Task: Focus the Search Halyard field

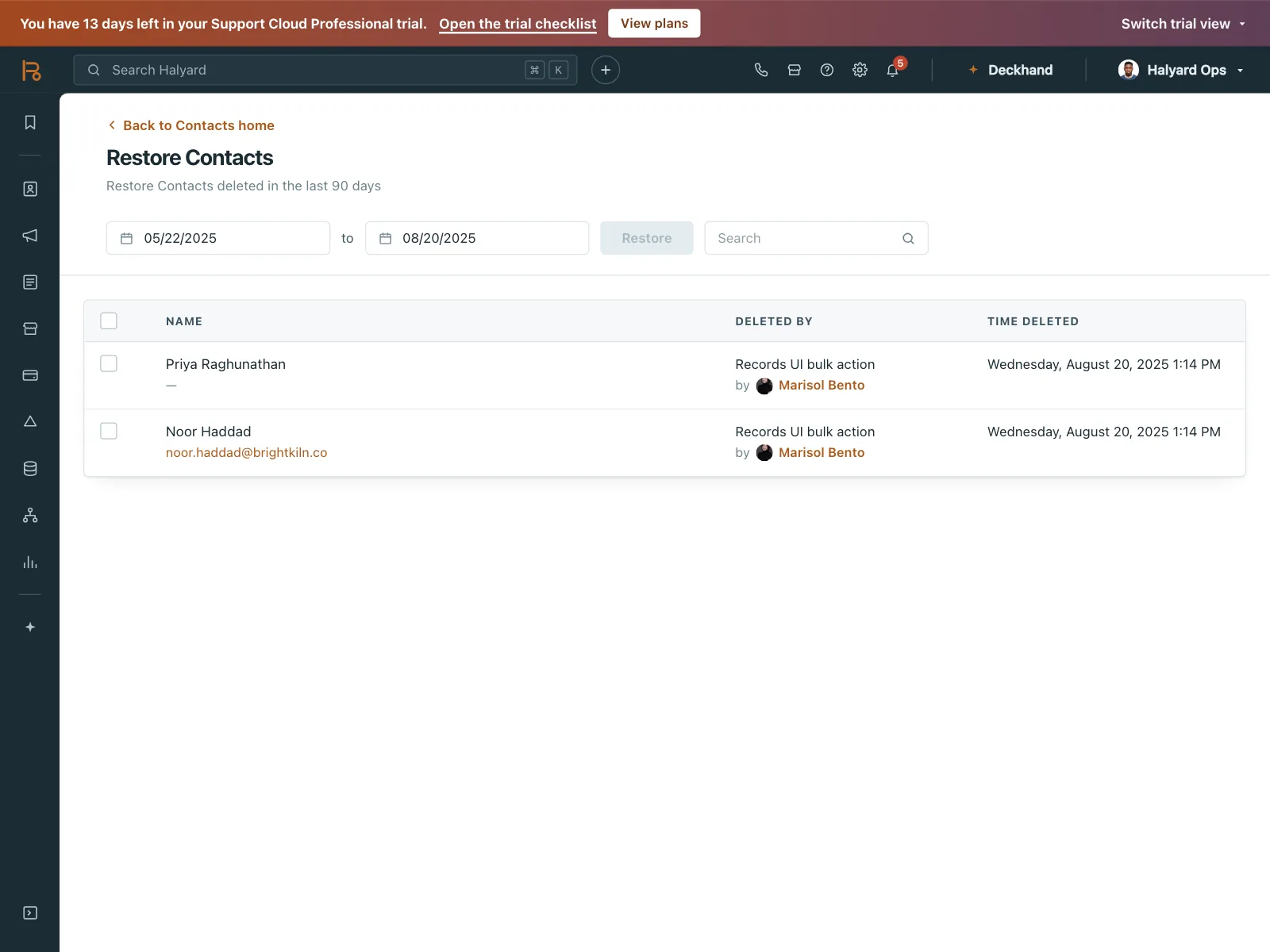Action: (x=325, y=70)
